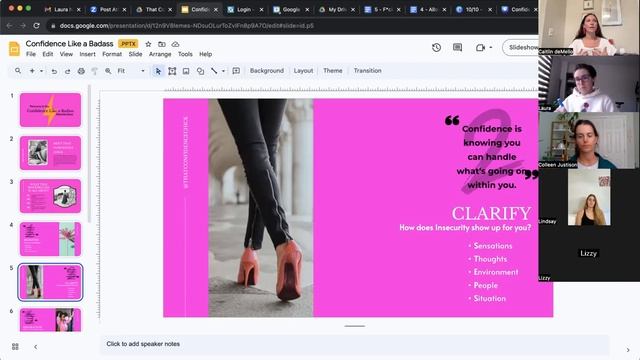Click the print icon

click(81, 71)
